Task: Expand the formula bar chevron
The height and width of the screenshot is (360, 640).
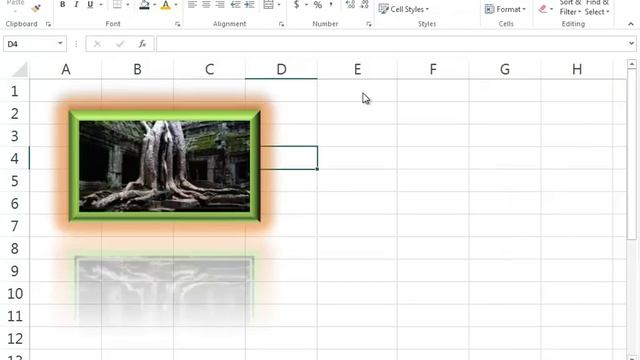Action: (x=631, y=43)
